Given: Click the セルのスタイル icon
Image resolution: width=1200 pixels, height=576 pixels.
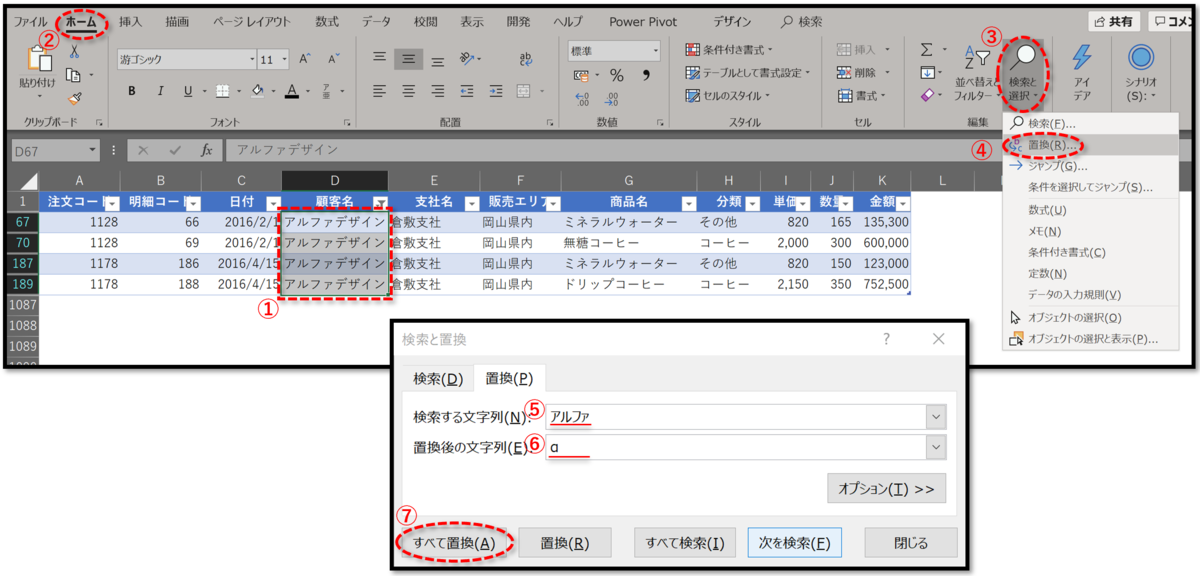Looking at the screenshot, I should [694, 96].
